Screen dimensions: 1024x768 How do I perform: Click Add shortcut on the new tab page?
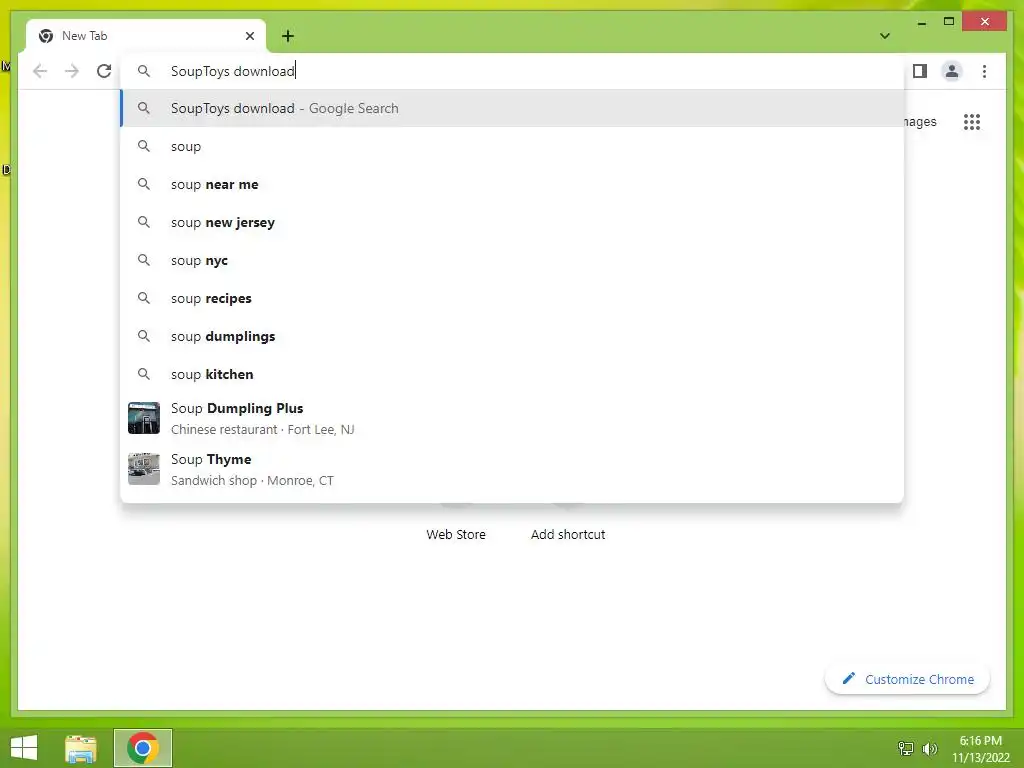coord(568,534)
